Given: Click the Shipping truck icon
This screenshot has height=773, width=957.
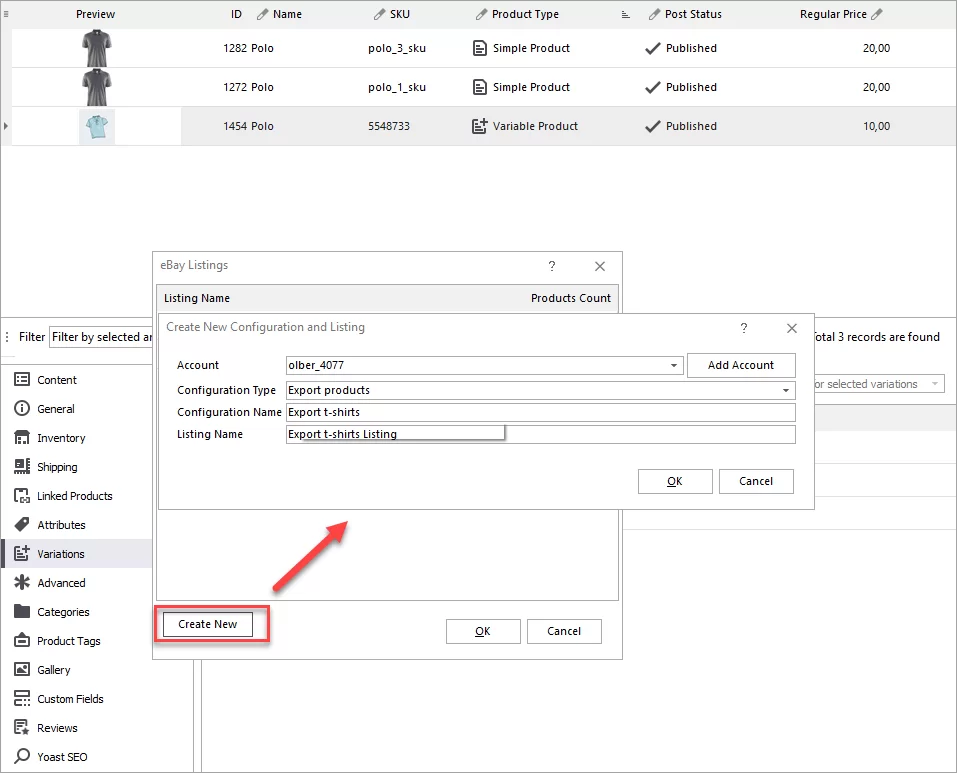Looking at the screenshot, I should 21,467.
